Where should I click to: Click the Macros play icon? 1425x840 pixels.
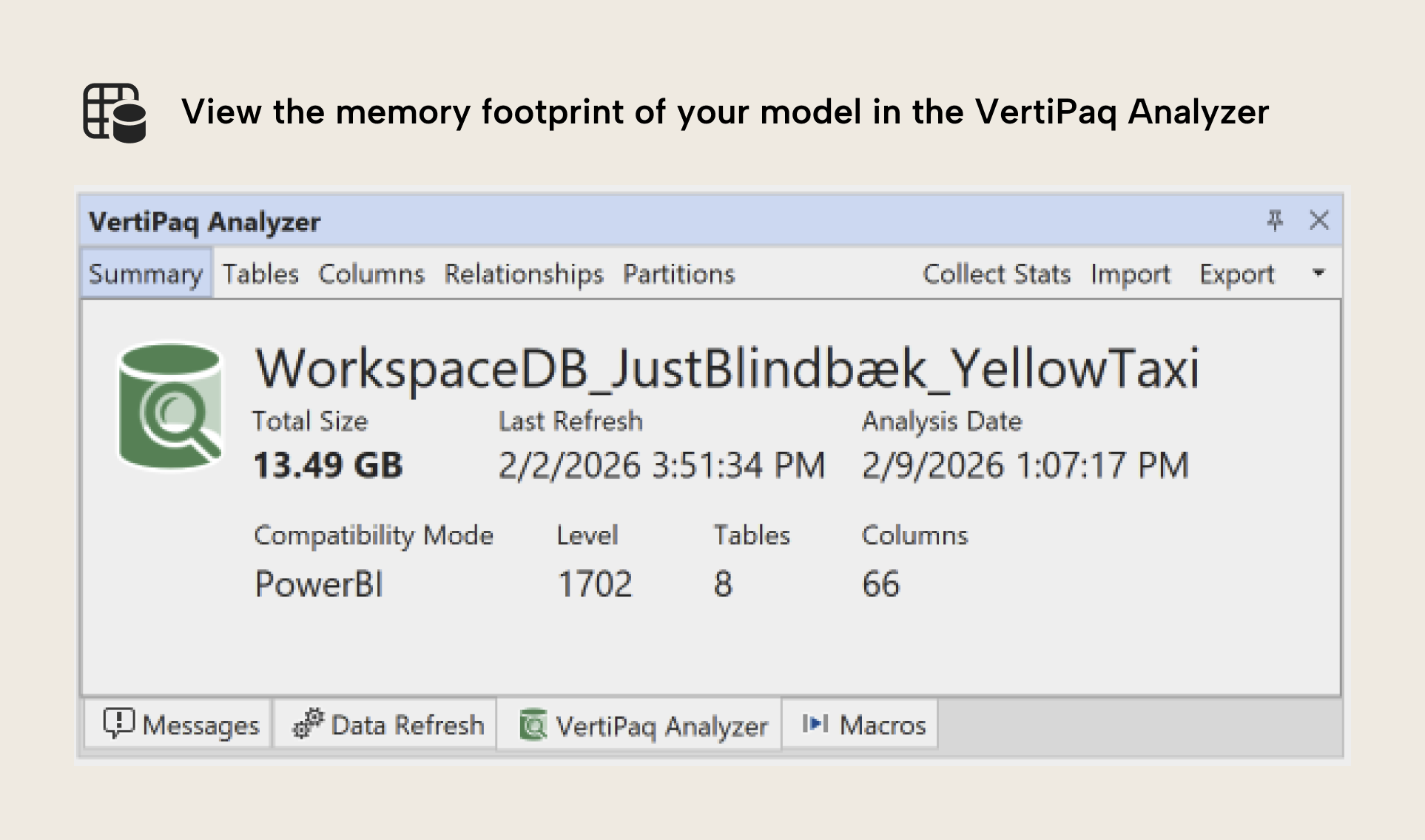click(x=815, y=723)
